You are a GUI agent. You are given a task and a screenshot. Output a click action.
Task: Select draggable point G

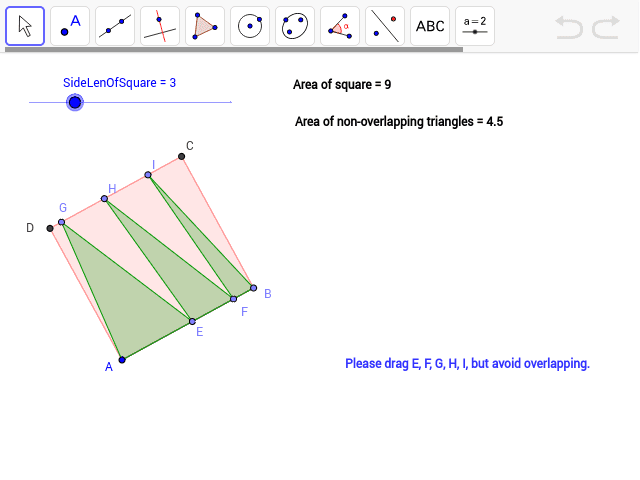61,222
